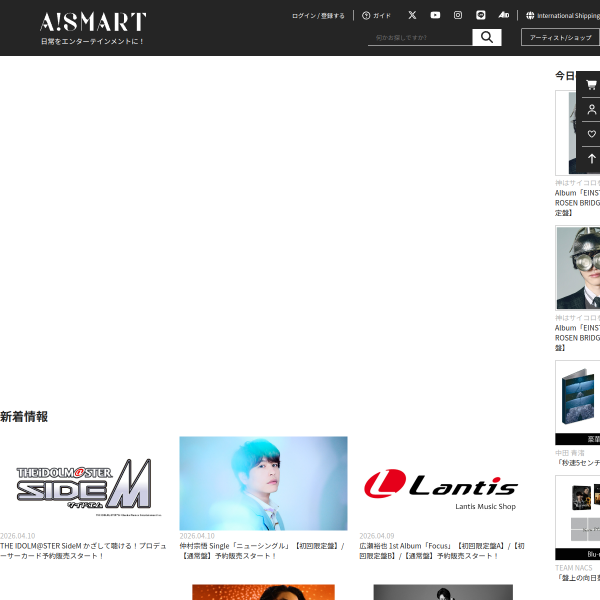Open the goggles helmet album thumbnail
Screen dimensions: 600x600
pyautogui.click(x=578, y=268)
